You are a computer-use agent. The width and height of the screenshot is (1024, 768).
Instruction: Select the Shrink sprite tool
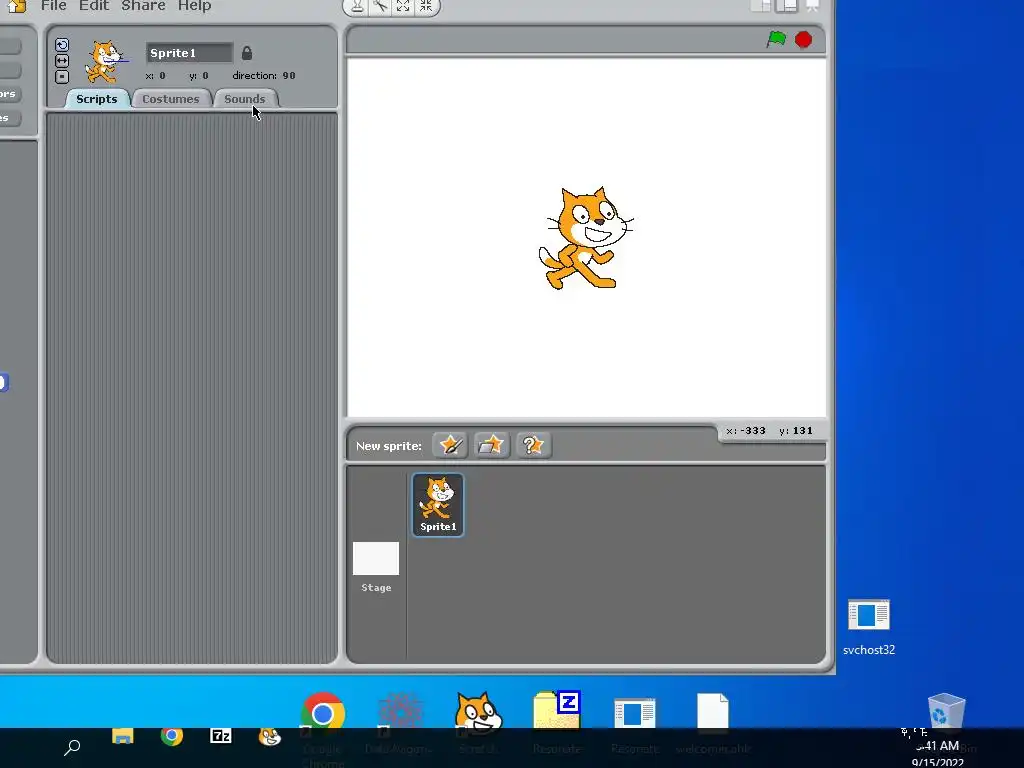[426, 7]
